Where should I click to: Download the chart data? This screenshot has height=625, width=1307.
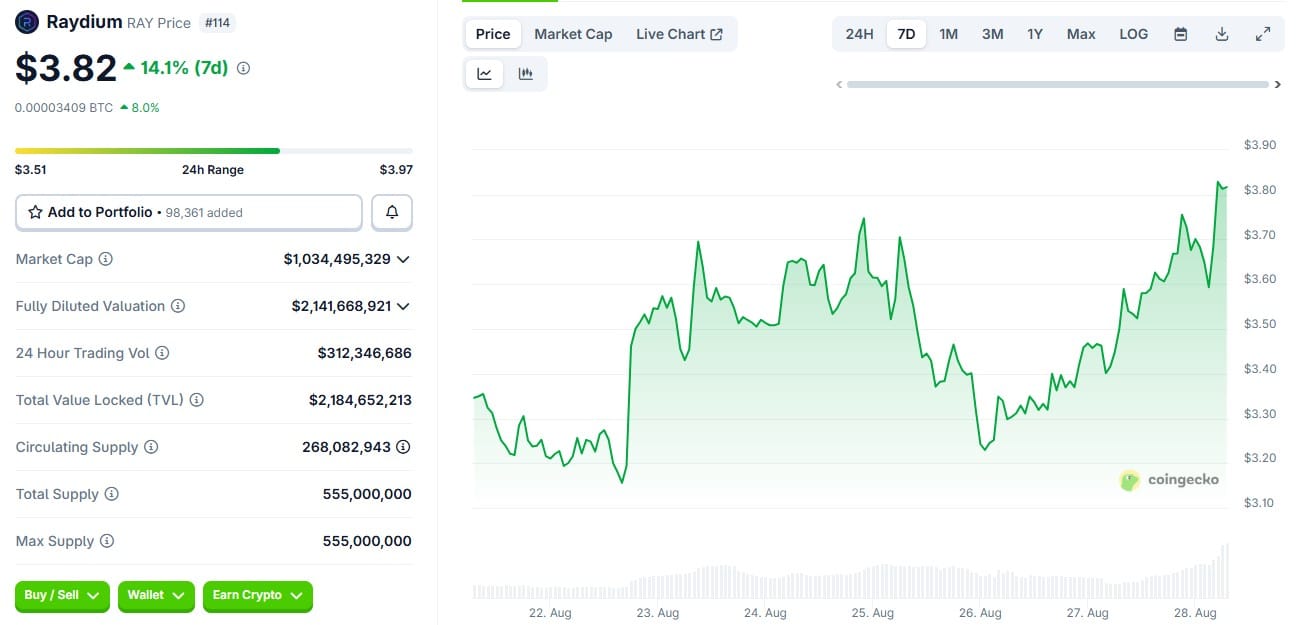point(1221,33)
